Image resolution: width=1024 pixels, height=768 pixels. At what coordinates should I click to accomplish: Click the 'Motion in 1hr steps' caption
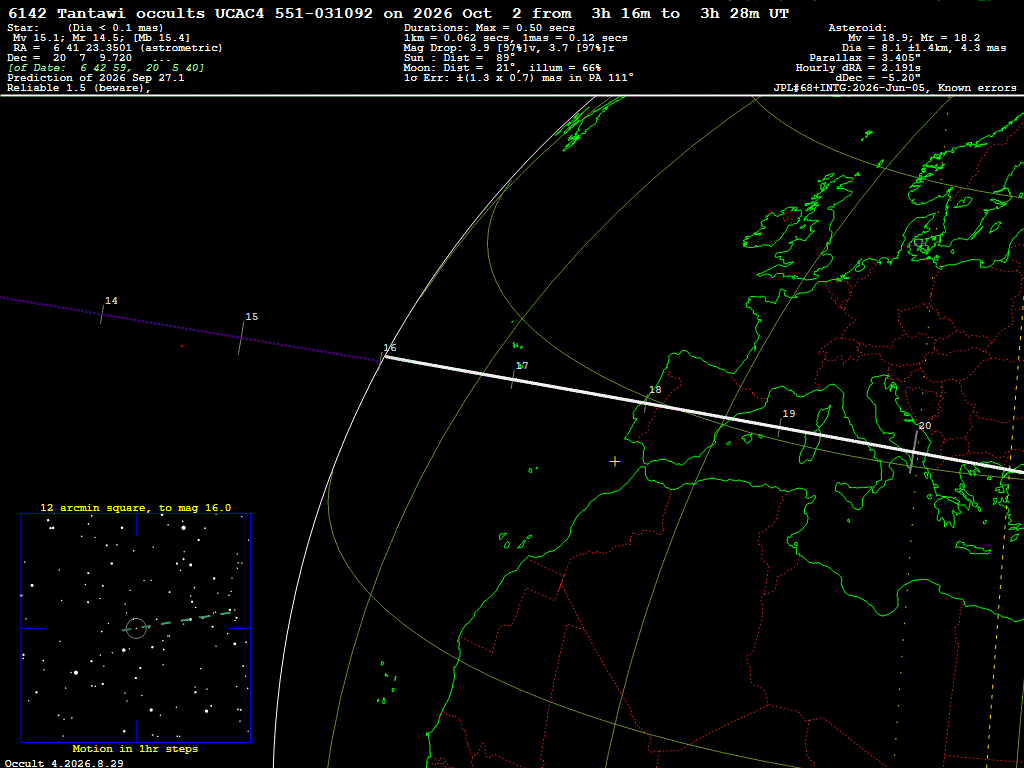[135, 749]
